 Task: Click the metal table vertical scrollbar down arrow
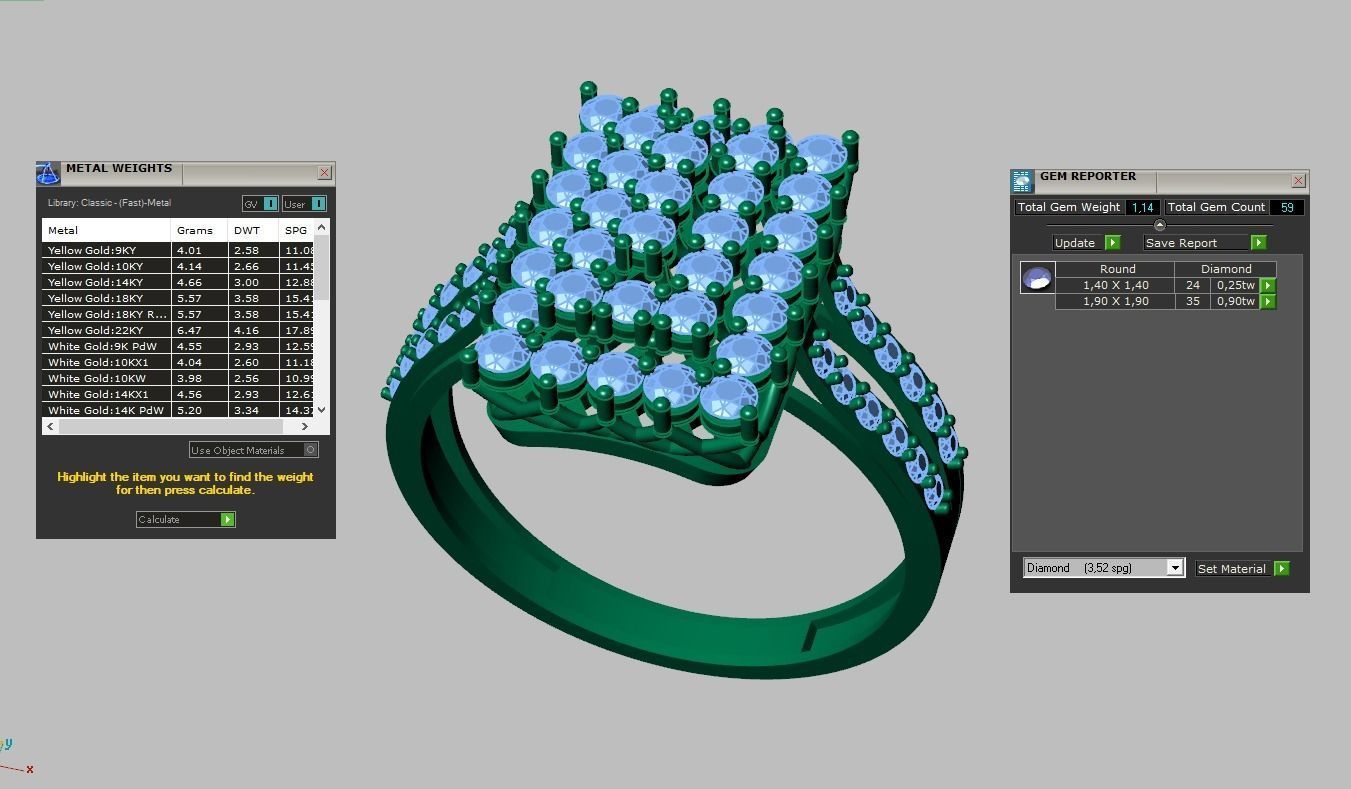tap(322, 410)
